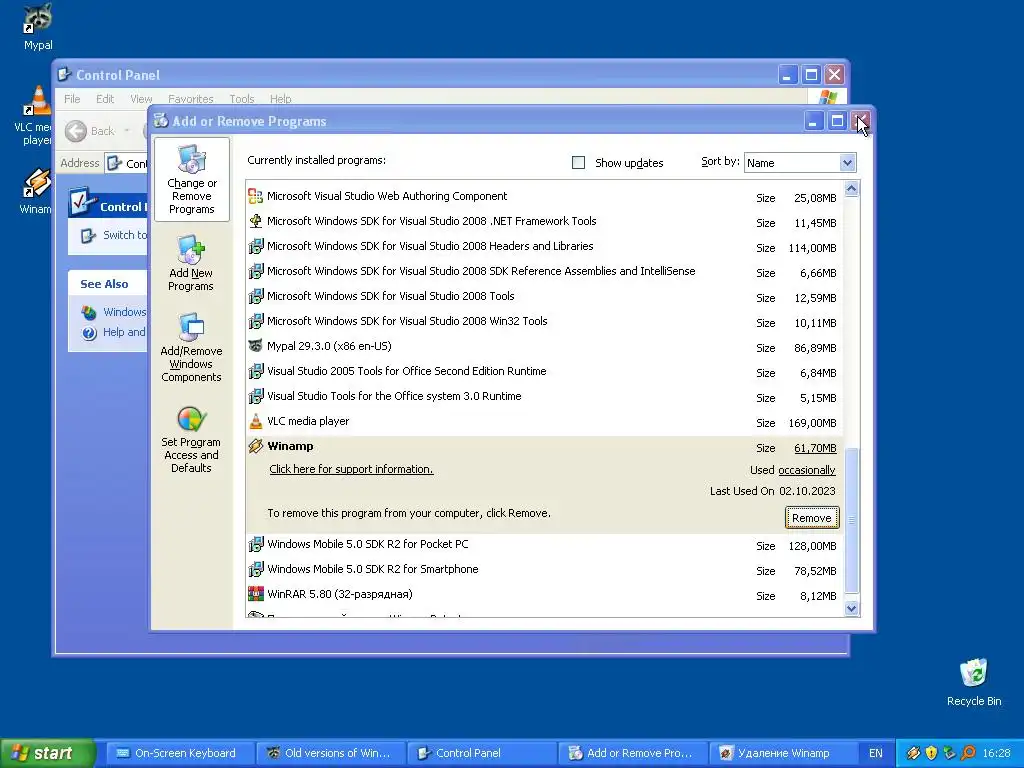1024x768 pixels.
Task: Maximize the Add or Remove Programs window
Action: click(837, 121)
